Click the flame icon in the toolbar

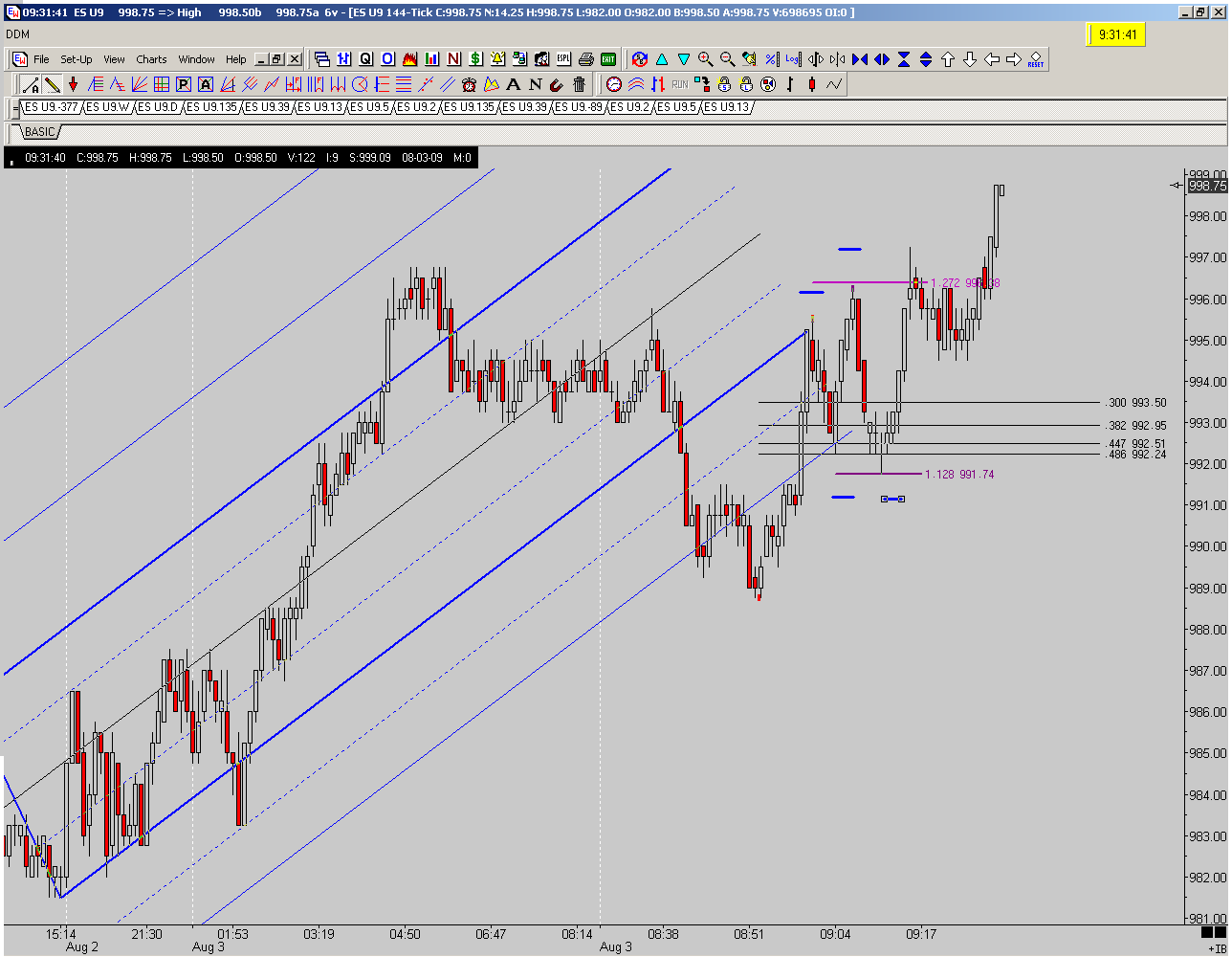(x=409, y=59)
